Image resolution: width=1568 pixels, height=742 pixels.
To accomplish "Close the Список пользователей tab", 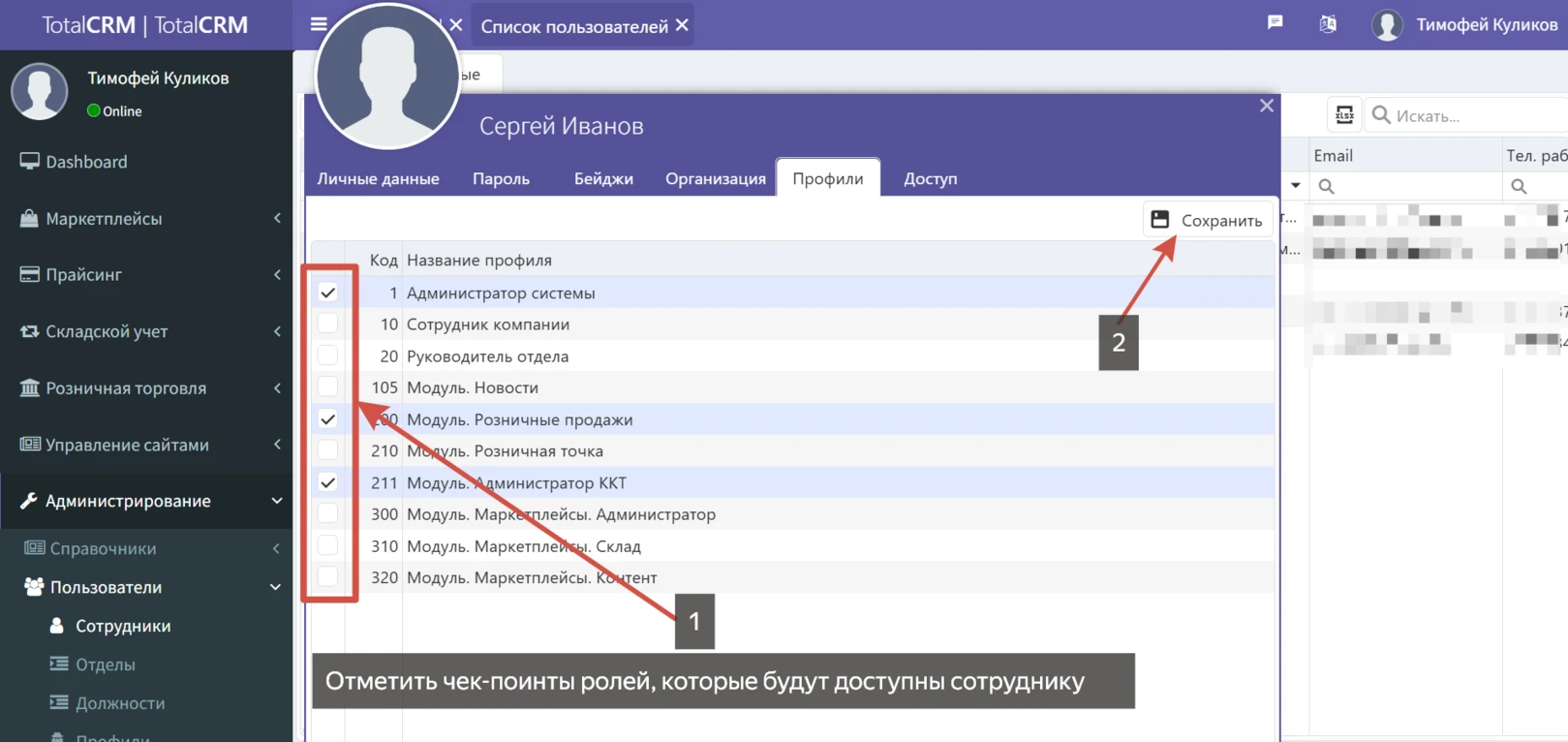I will click(682, 25).
